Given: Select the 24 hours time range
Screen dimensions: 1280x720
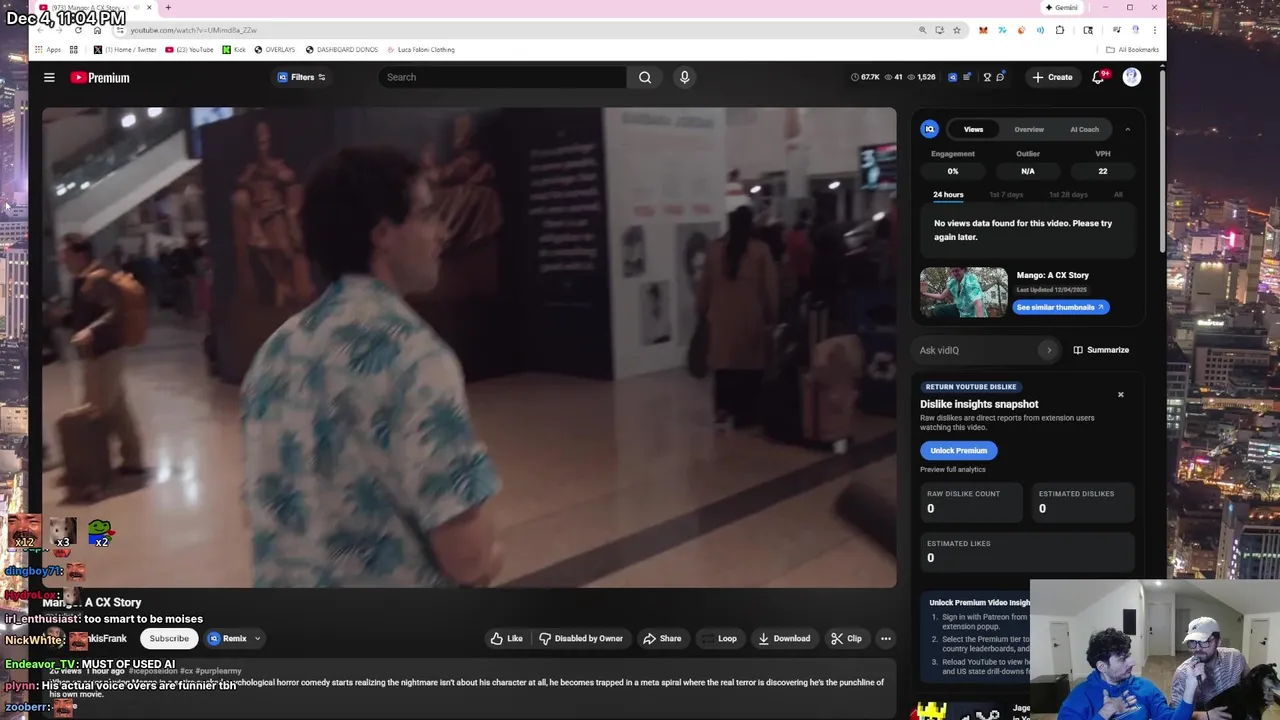Looking at the screenshot, I should pyautogui.click(x=948, y=194).
